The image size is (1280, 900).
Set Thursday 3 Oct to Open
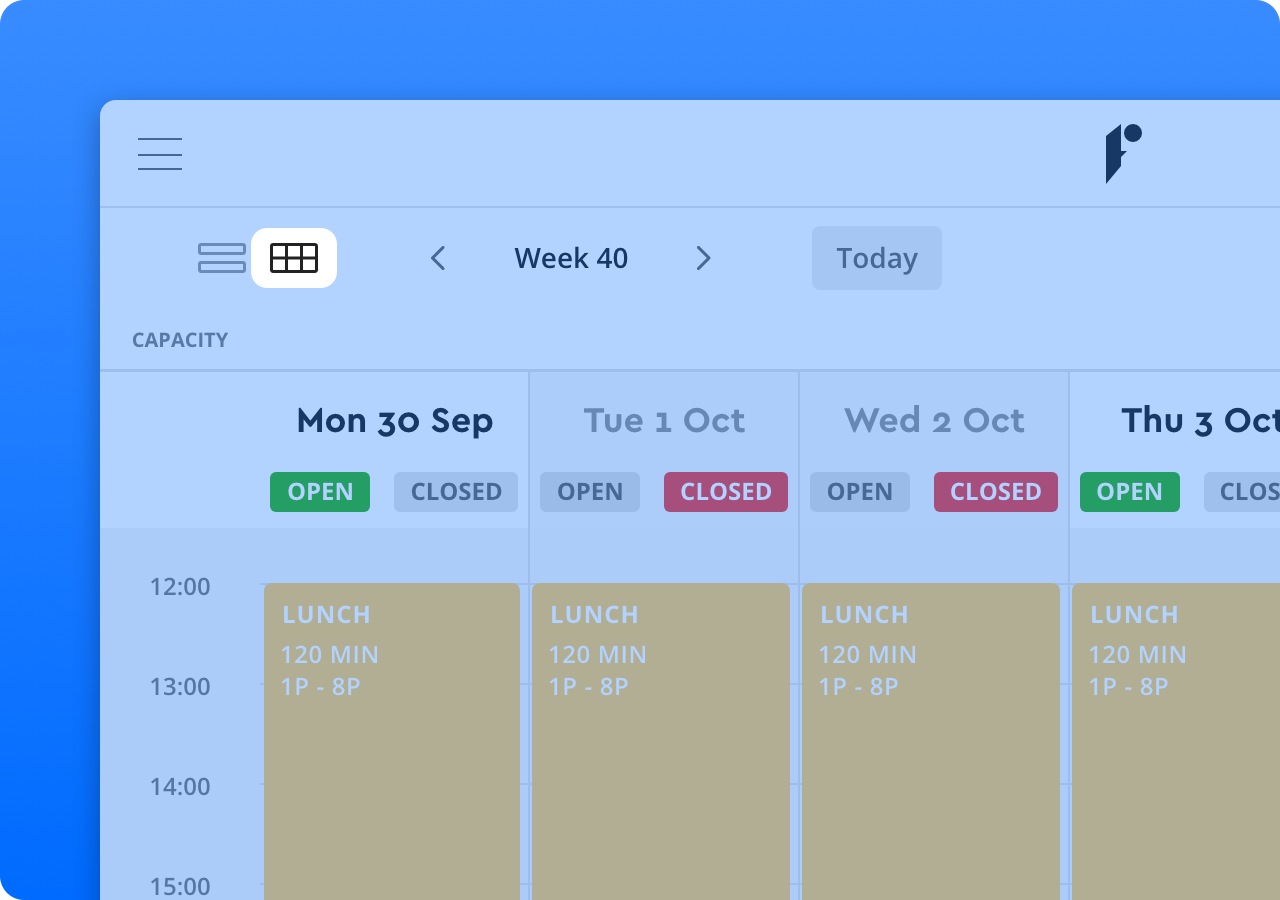coord(1130,492)
